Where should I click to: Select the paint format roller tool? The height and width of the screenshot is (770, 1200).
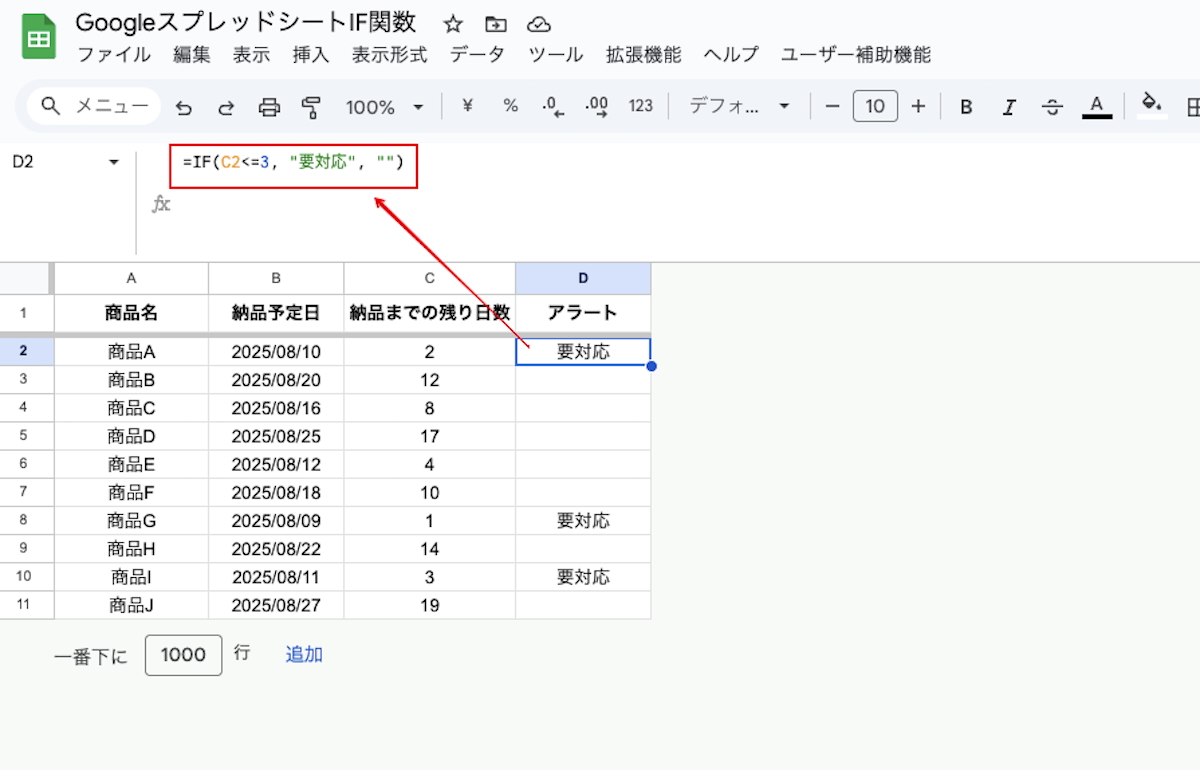click(311, 107)
